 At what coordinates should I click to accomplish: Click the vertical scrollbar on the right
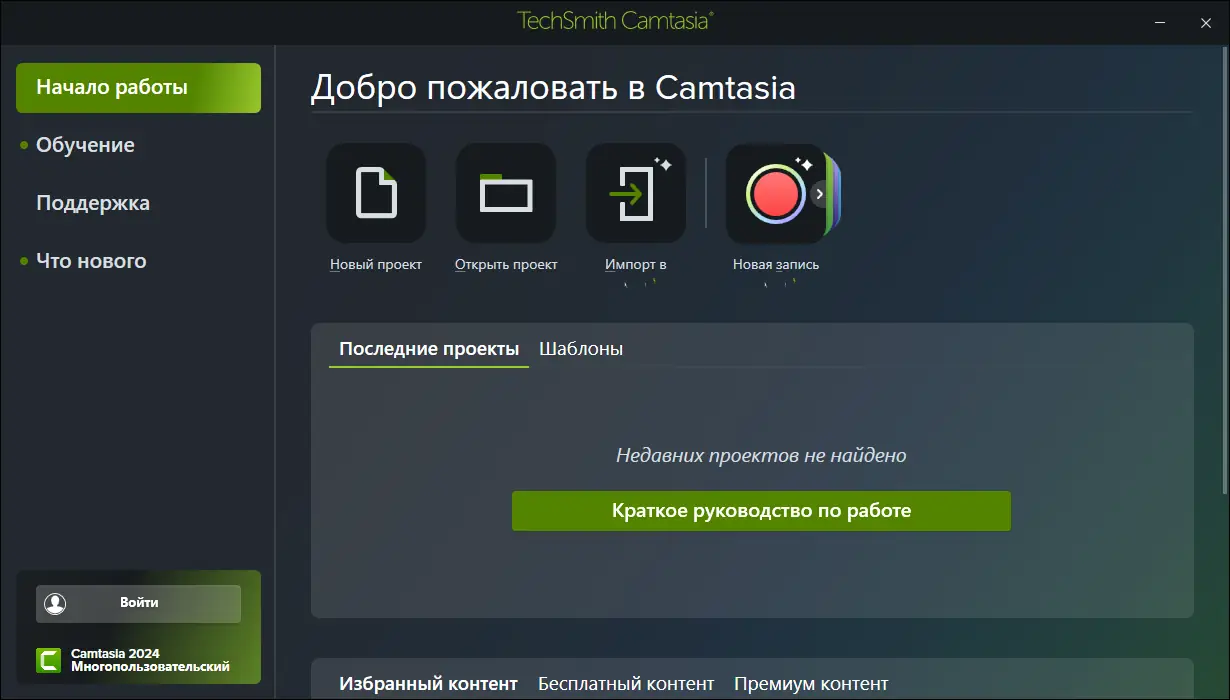[1225, 270]
